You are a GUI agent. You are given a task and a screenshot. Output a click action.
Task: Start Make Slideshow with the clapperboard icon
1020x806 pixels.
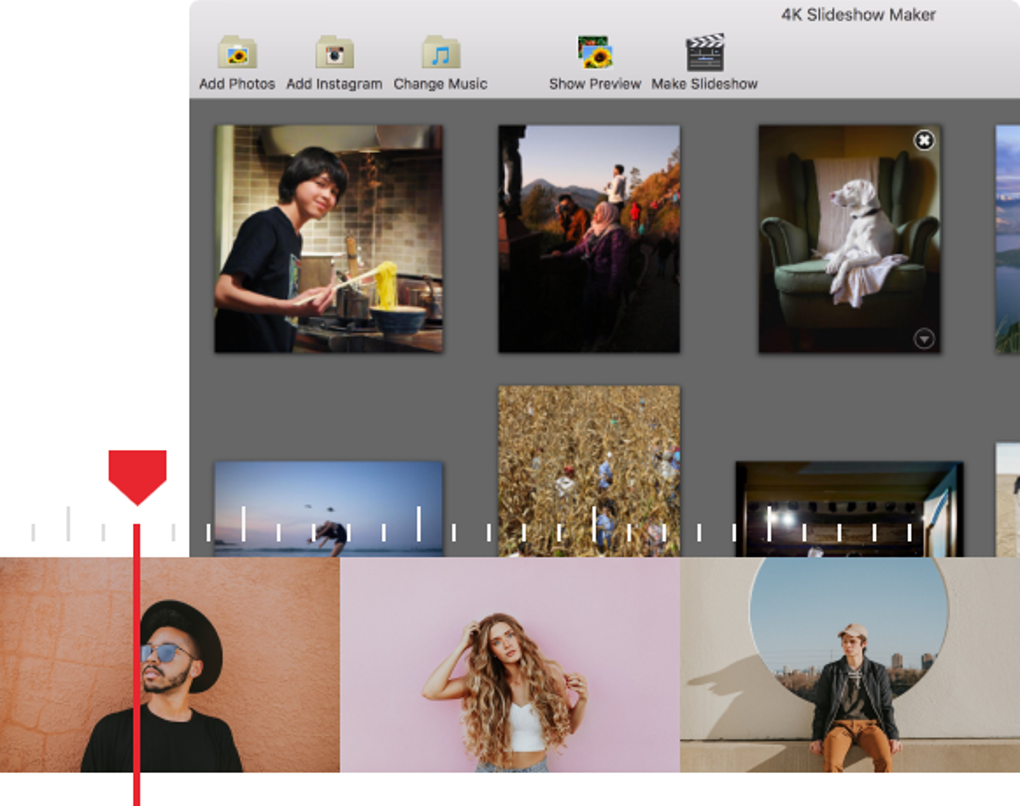click(x=705, y=53)
